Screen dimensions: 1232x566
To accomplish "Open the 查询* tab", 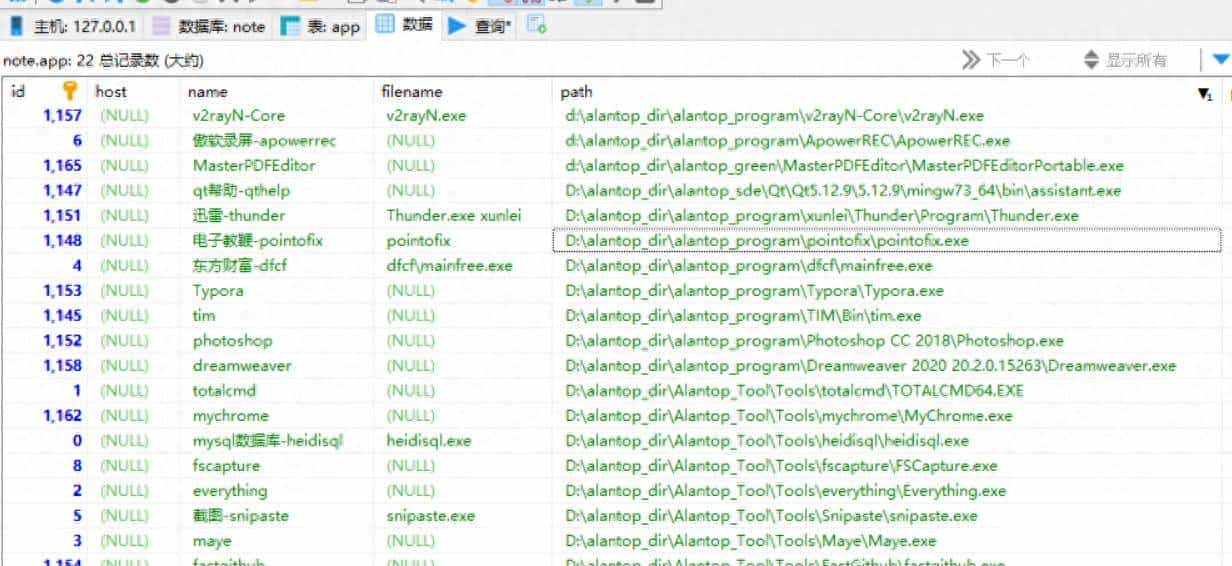I will (x=479, y=26).
